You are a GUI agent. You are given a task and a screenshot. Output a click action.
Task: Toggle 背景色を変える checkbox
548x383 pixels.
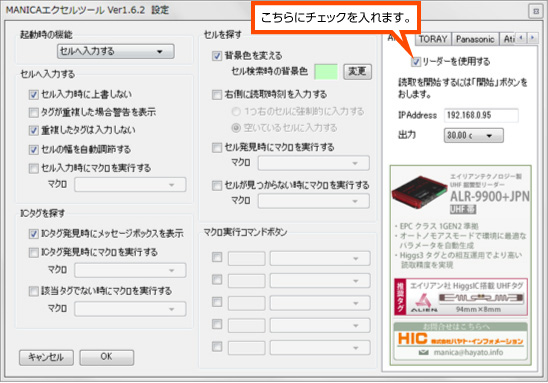(217, 56)
